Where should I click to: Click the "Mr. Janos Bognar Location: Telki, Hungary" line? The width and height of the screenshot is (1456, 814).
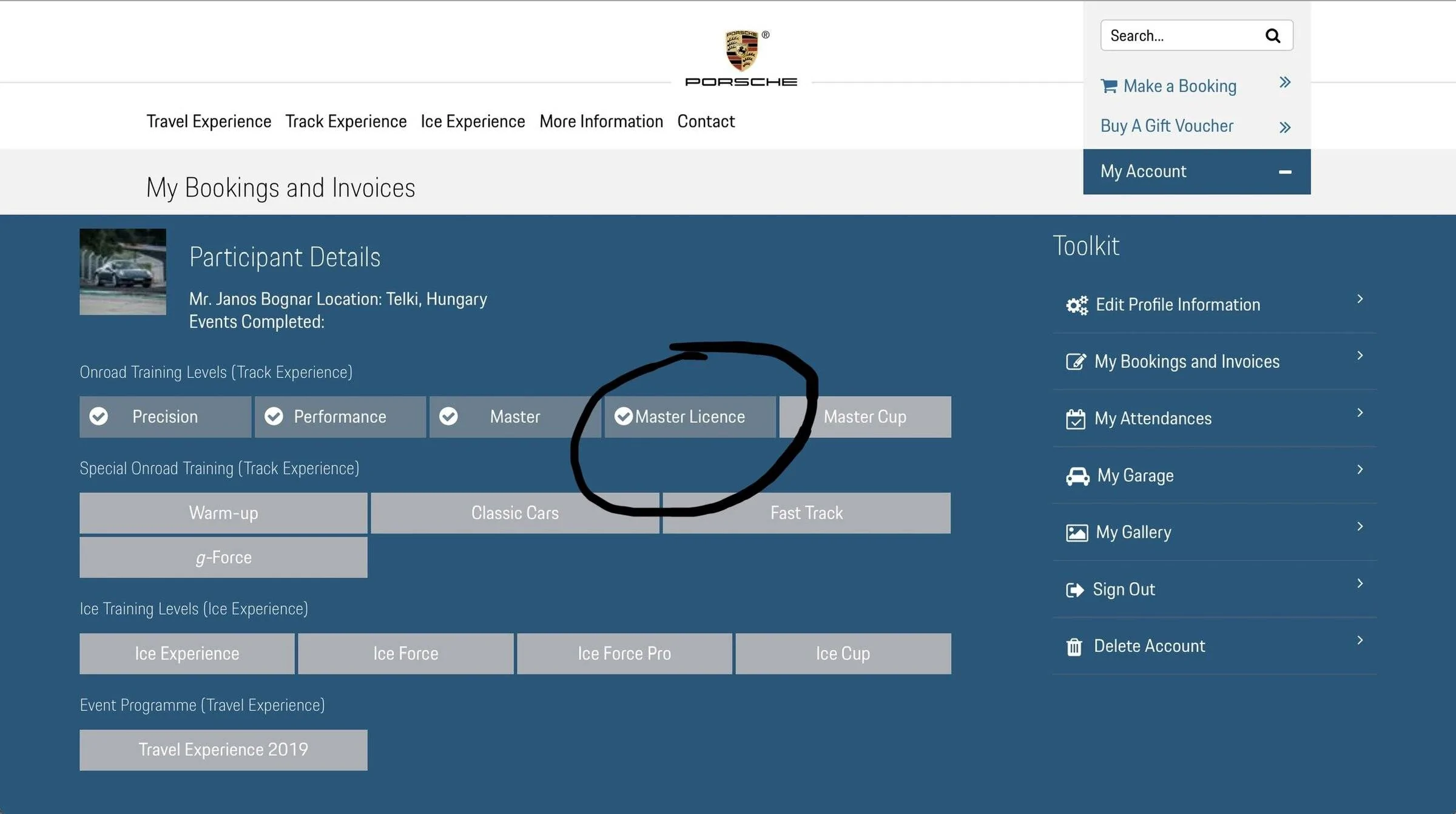tap(338, 299)
